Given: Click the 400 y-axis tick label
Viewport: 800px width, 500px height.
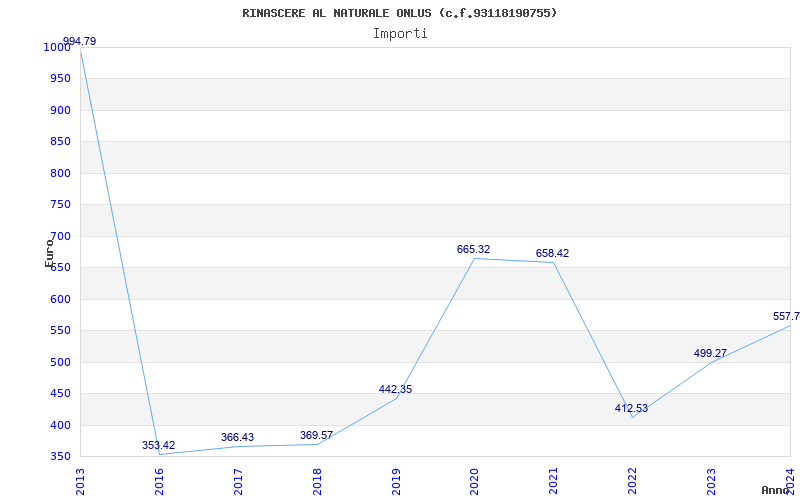Looking at the screenshot, I should pyautogui.click(x=60, y=426).
